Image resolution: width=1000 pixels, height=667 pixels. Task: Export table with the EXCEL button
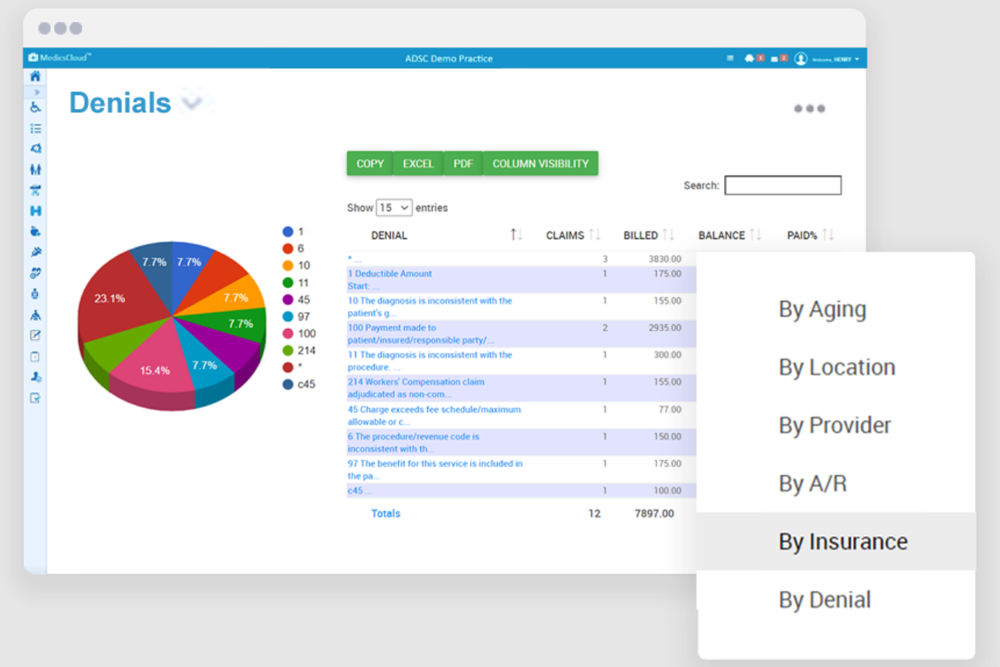[x=418, y=163]
